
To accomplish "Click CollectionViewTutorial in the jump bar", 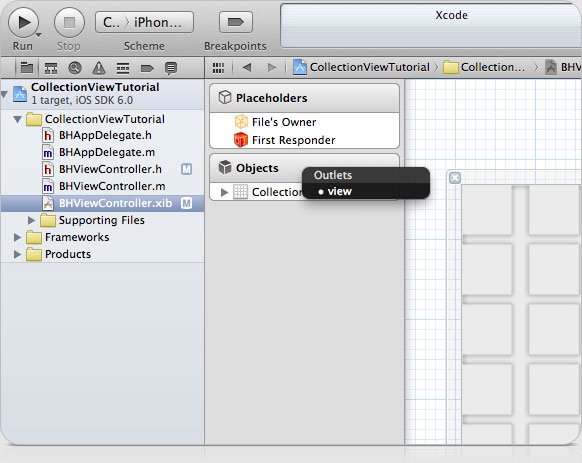I will pos(362,67).
